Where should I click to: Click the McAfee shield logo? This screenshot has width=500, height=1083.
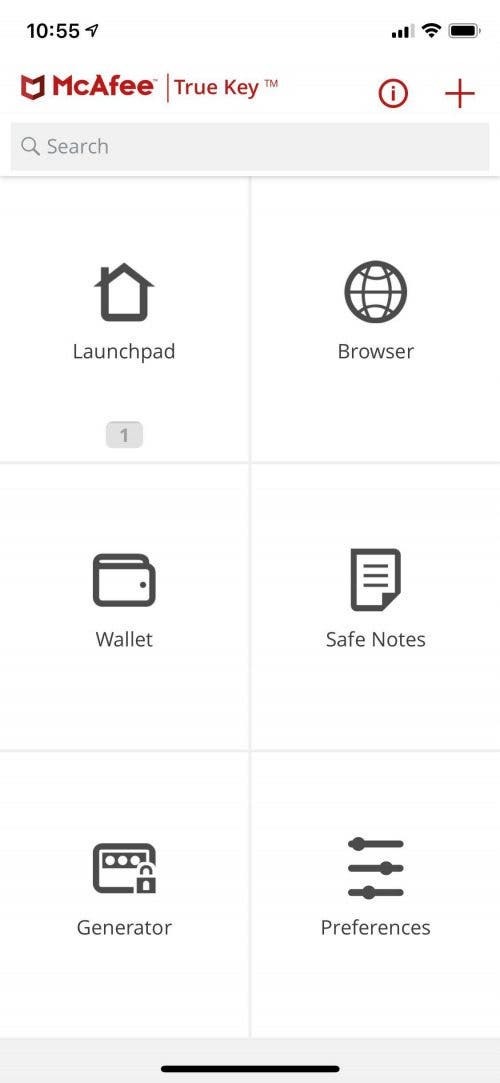pyautogui.click(x=32, y=88)
